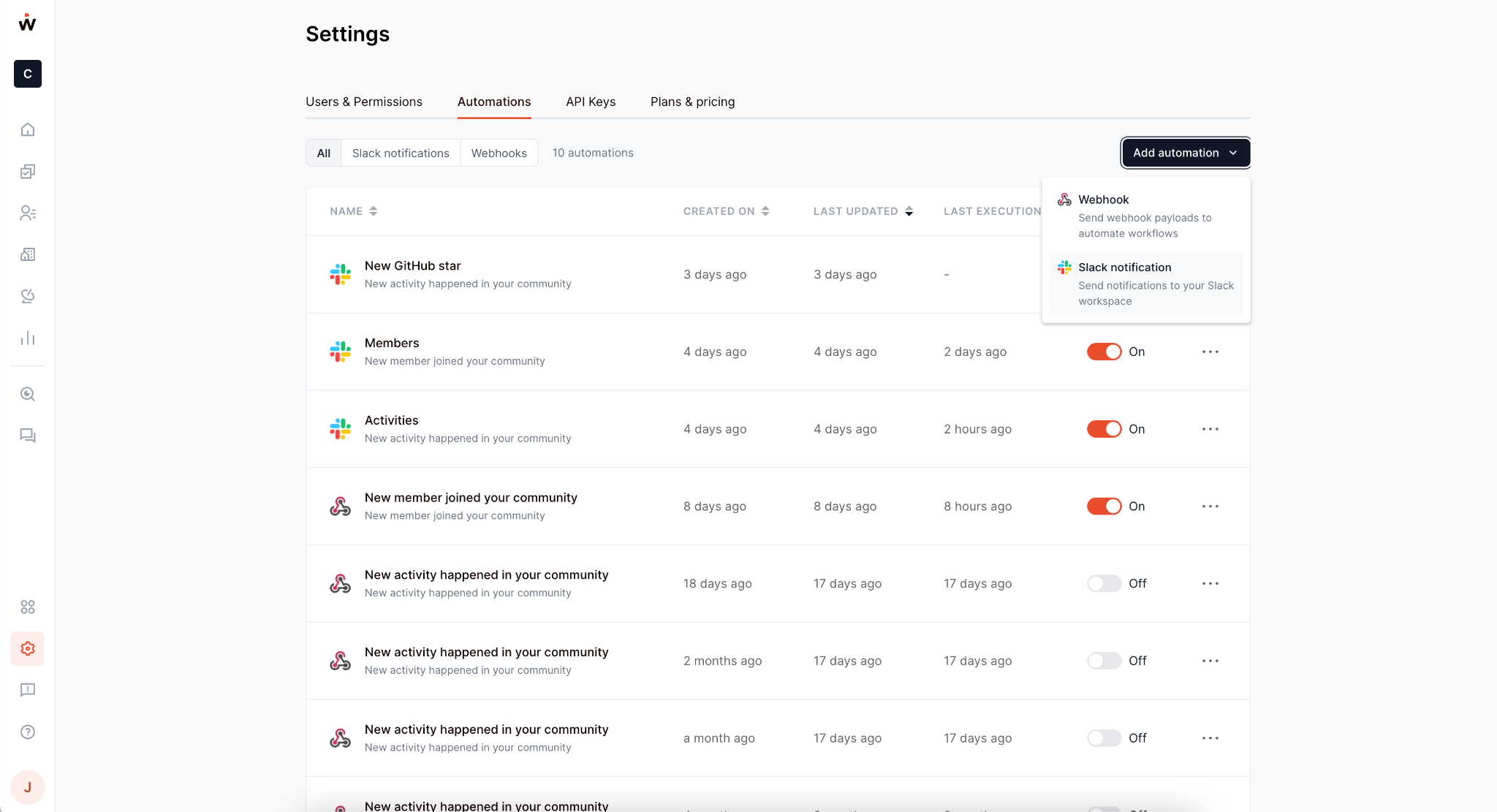This screenshot has width=1497, height=812.
Task: Open the Integrations four-circles icon
Action: (28, 607)
